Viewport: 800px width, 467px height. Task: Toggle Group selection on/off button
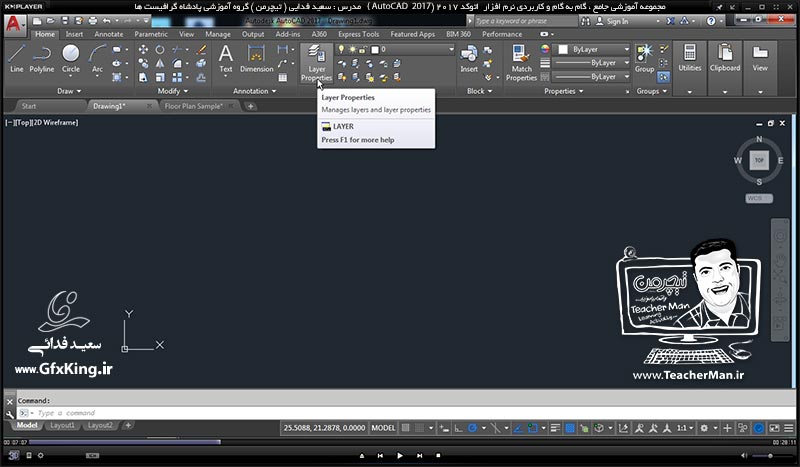tap(663, 77)
